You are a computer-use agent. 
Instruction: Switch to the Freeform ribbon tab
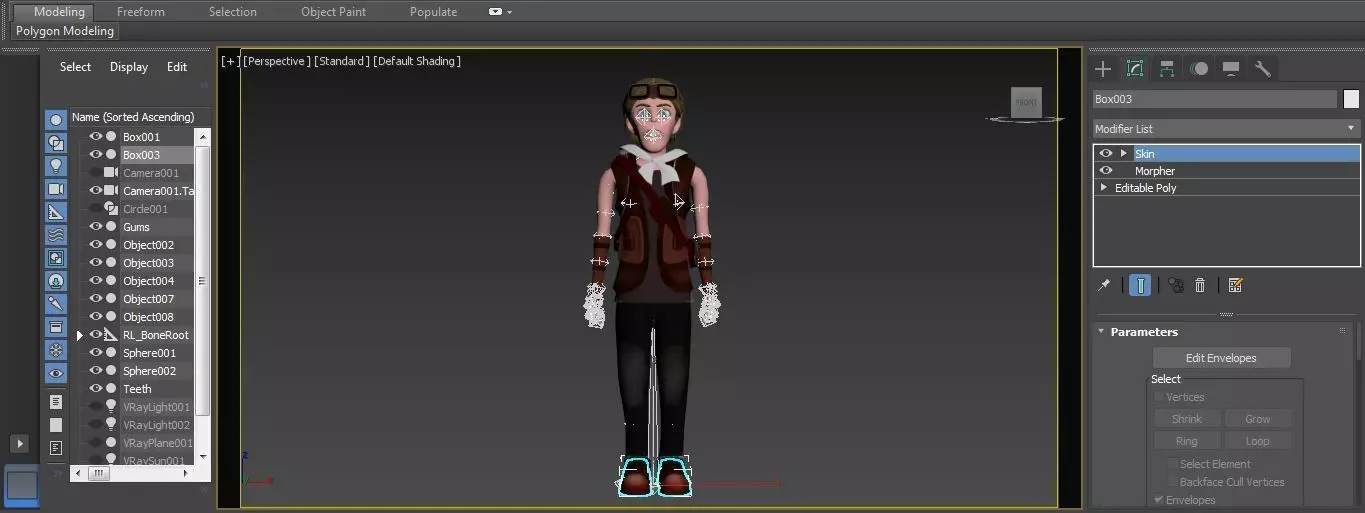140,12
